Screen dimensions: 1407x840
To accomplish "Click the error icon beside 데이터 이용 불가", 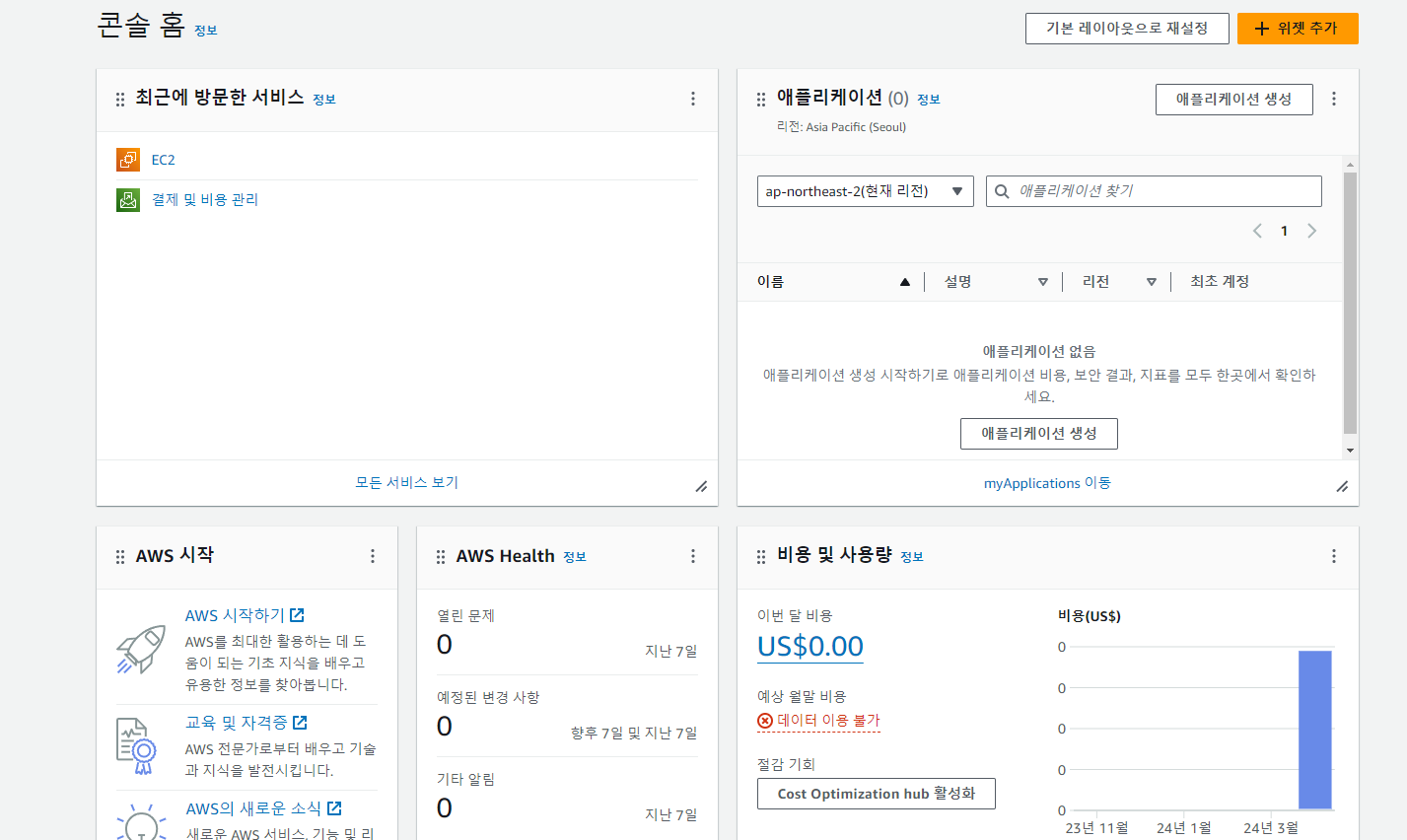I will [x=765, y=721].
